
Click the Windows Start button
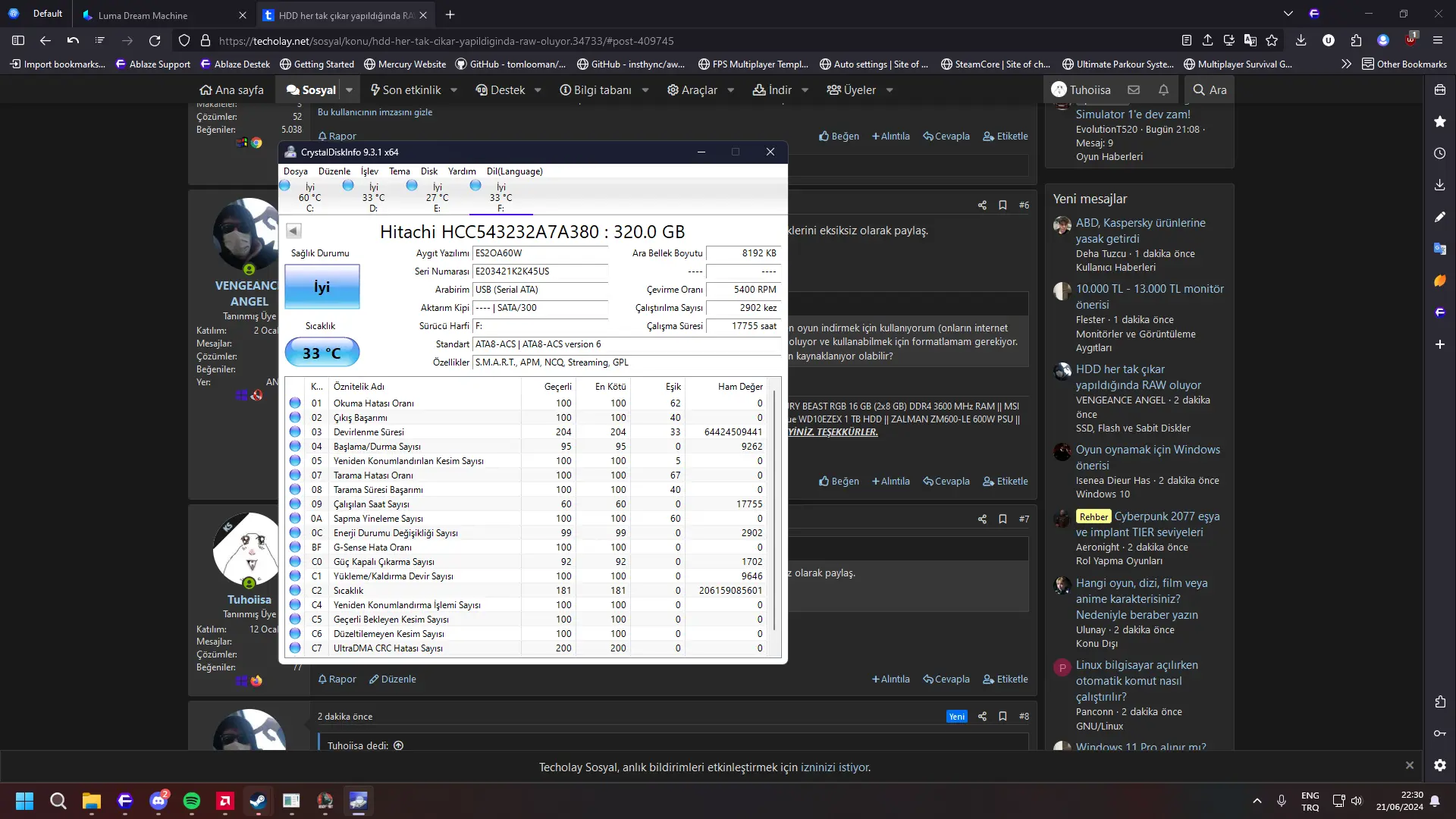(24, 801)
